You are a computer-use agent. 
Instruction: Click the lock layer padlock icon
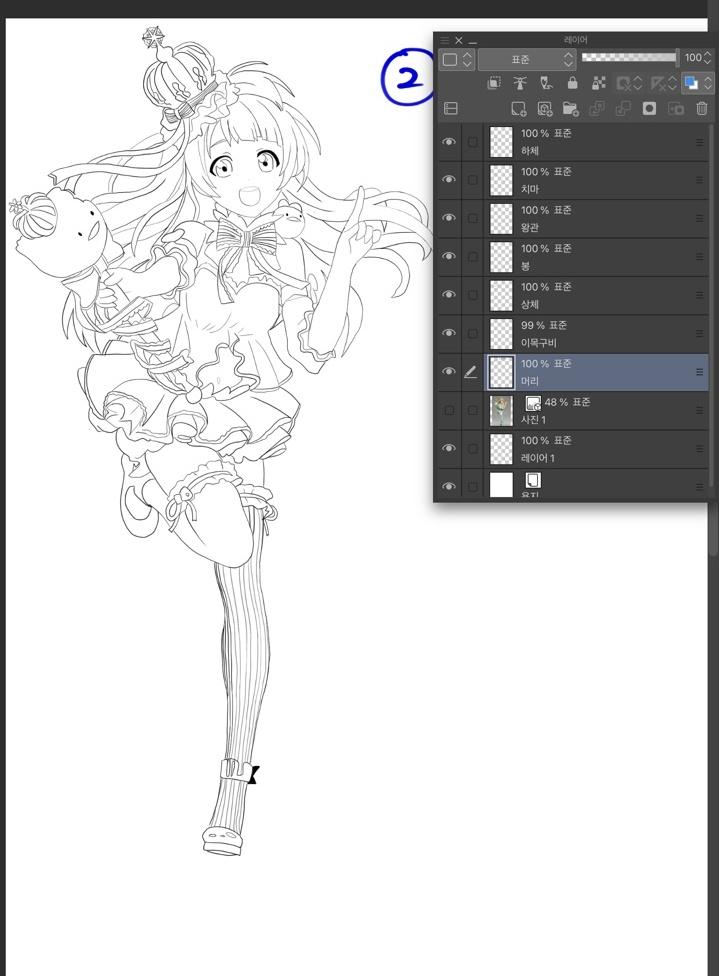[573, 83]
